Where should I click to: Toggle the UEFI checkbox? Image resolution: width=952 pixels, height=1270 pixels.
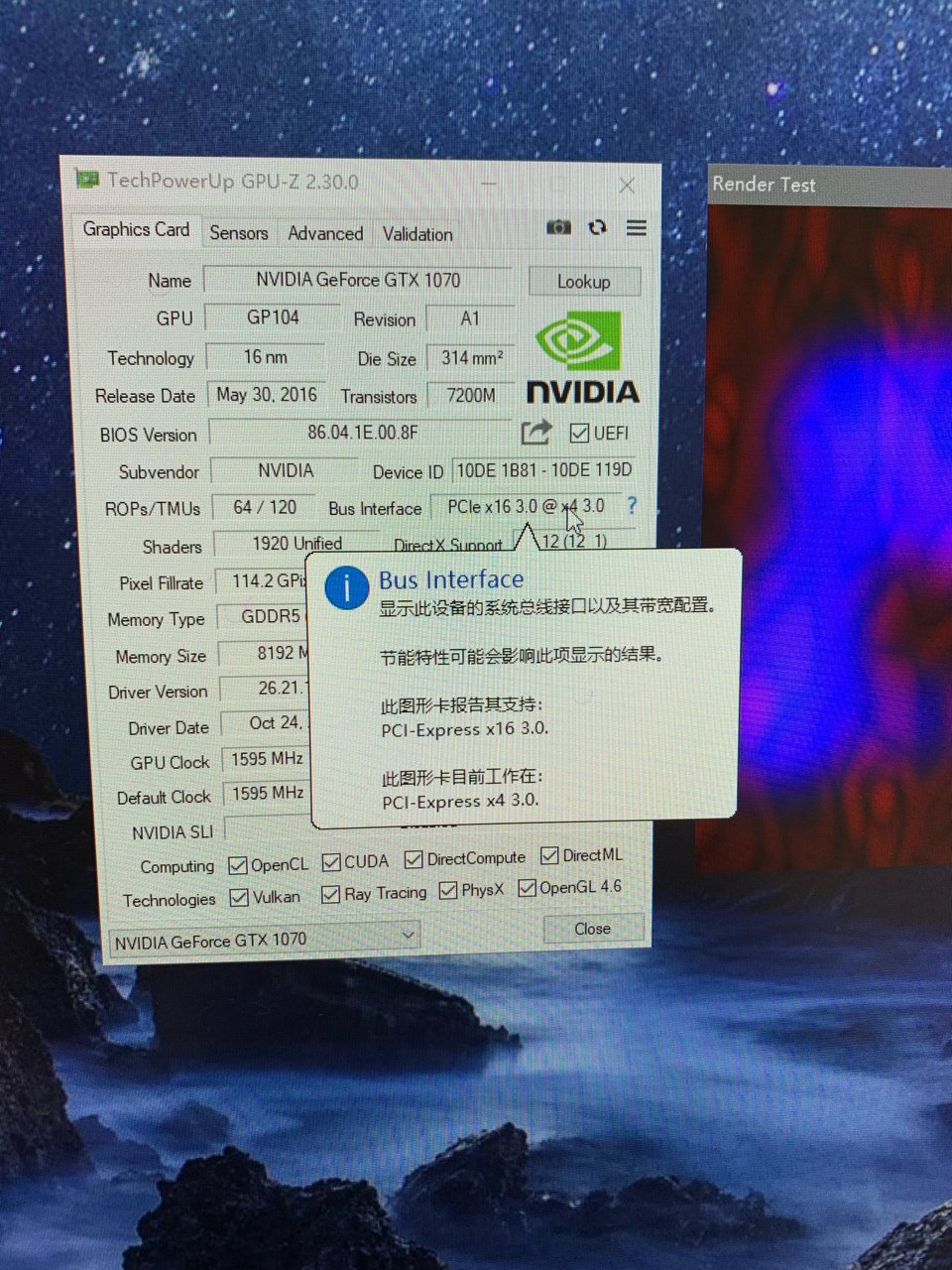pyautogui.click(x=578, y=433)
